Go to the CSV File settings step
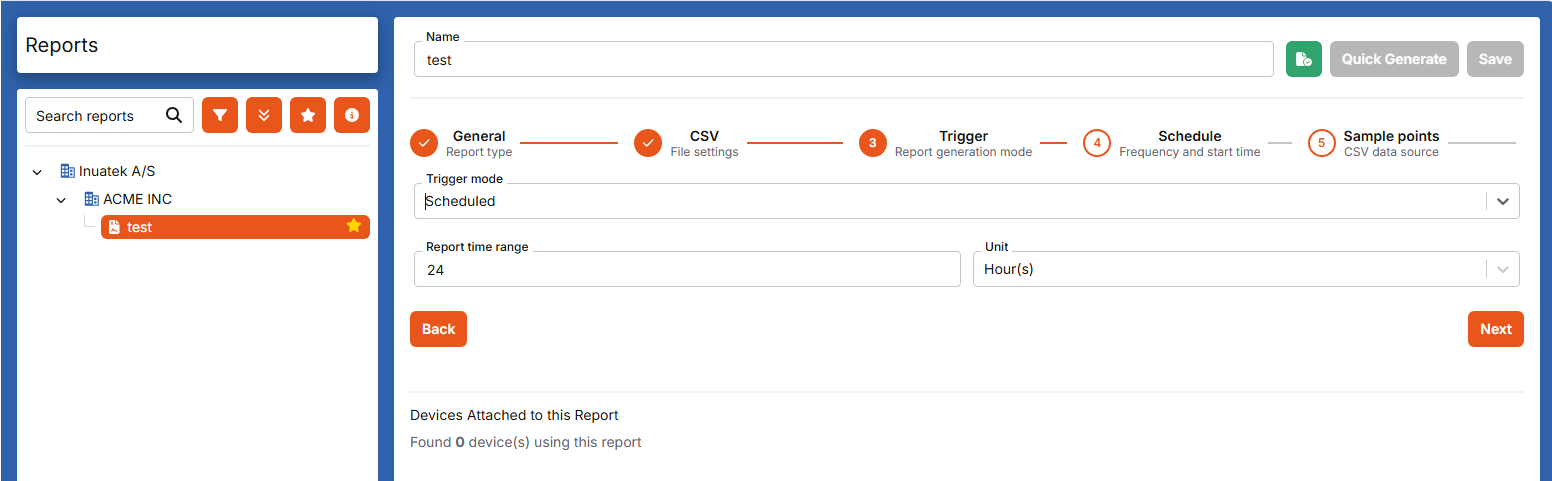Image resolution: width=1552 pixels, height=481 pixels. point(686,143)
